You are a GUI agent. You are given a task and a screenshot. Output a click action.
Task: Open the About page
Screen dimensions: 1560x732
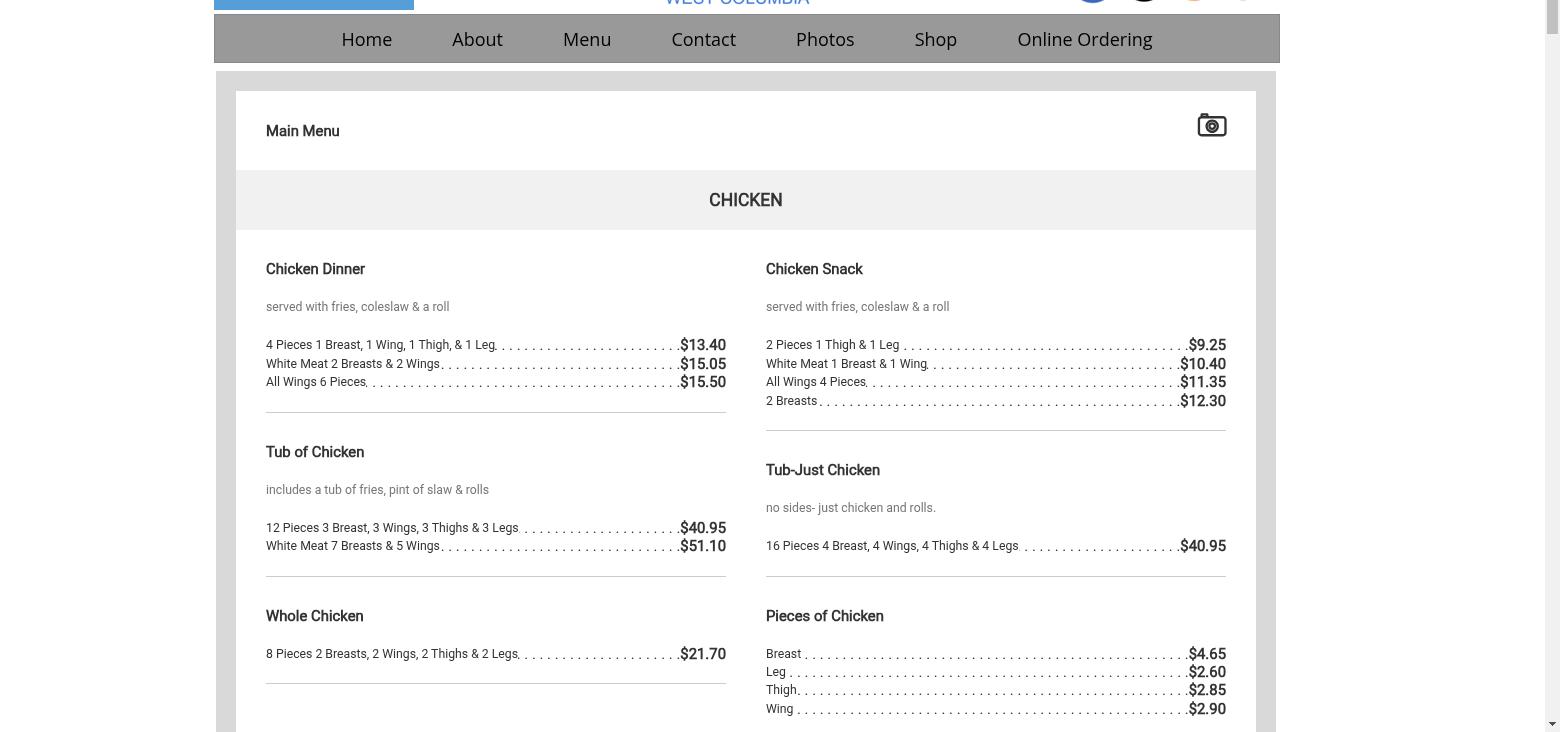pos(477,39)
